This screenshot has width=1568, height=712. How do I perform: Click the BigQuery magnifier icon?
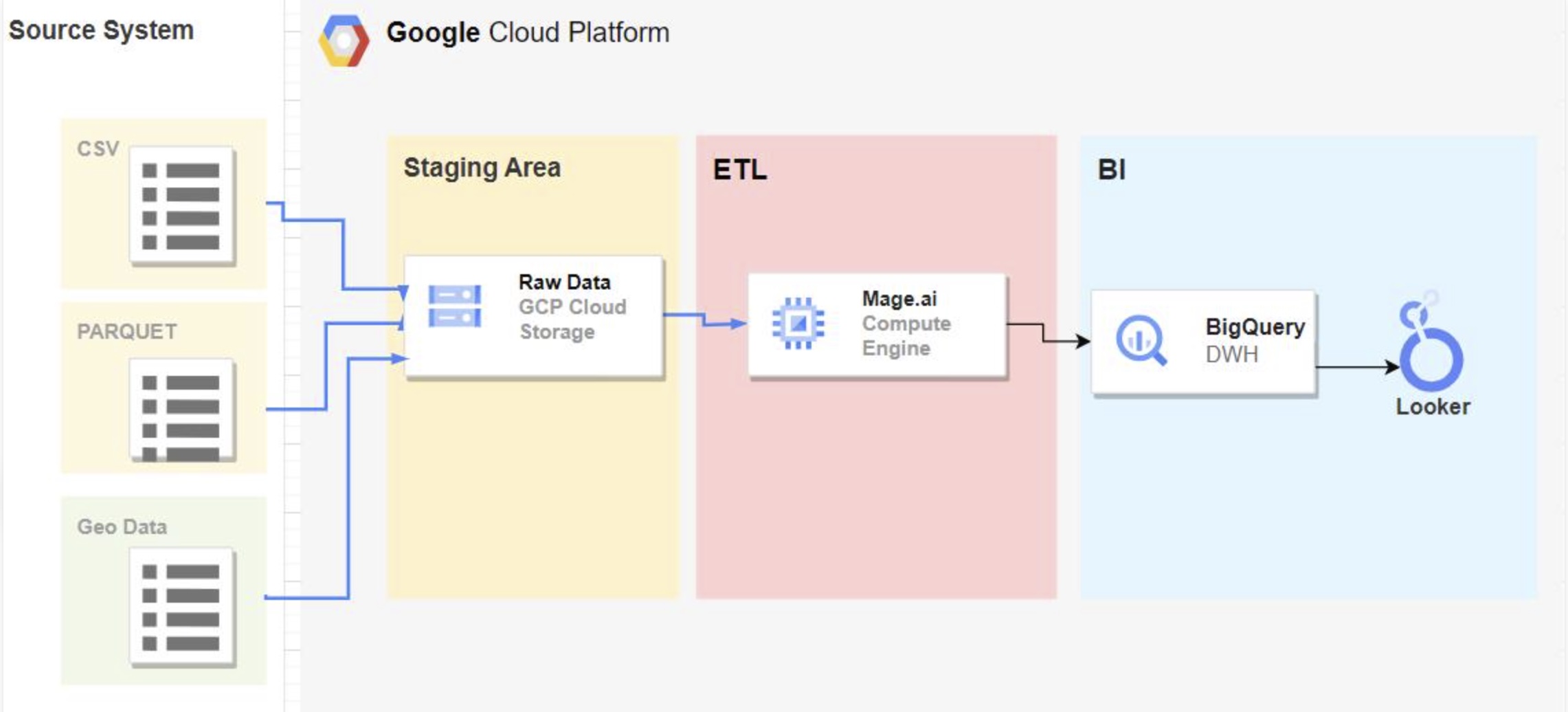1141,340
